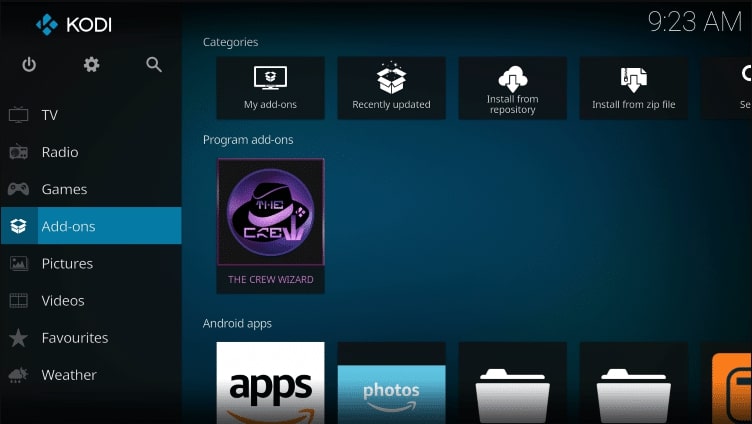
Task: Click the Categories heading
Action: point(230,42)
